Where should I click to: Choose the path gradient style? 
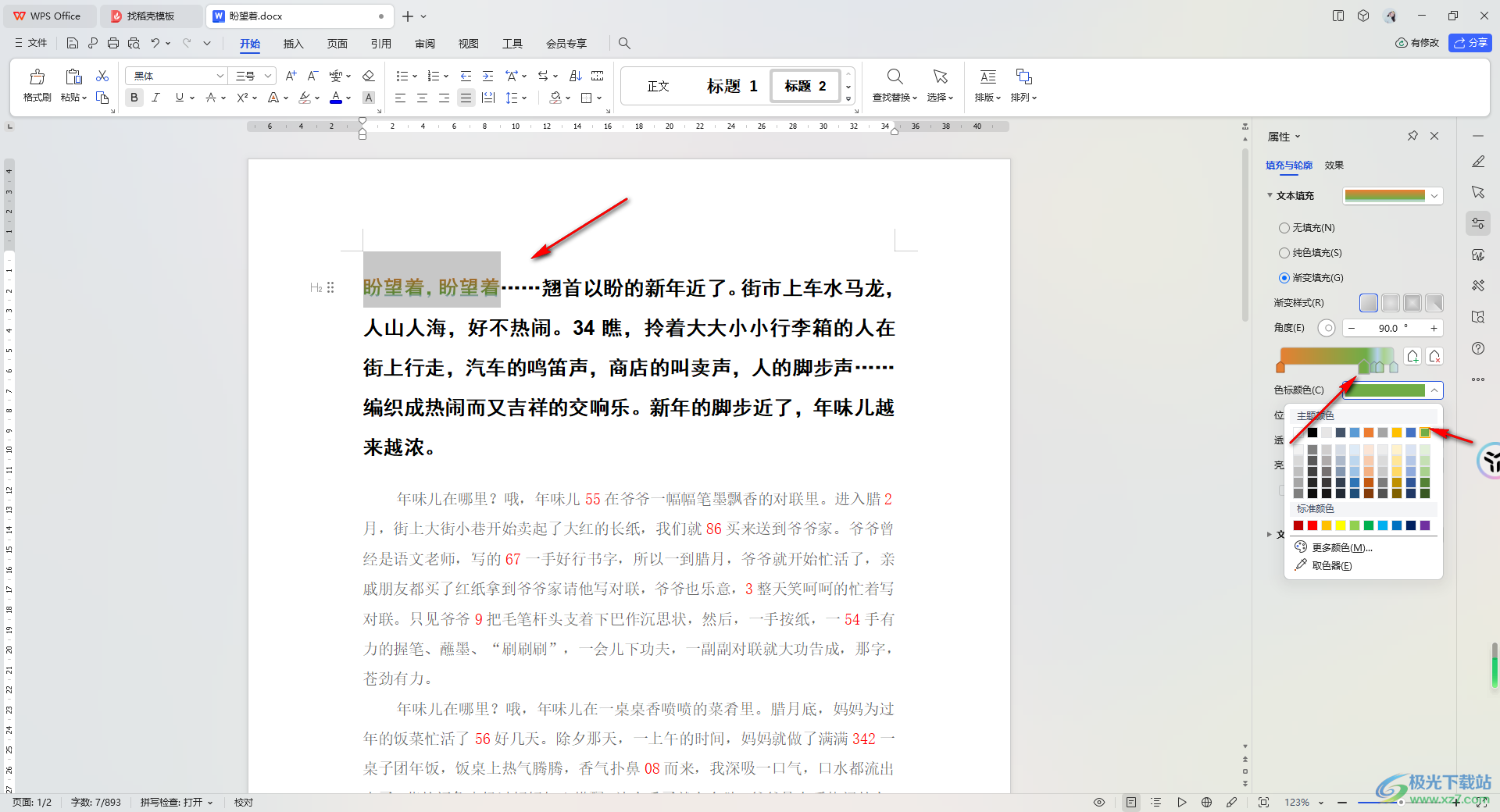tap(1434, 303)
